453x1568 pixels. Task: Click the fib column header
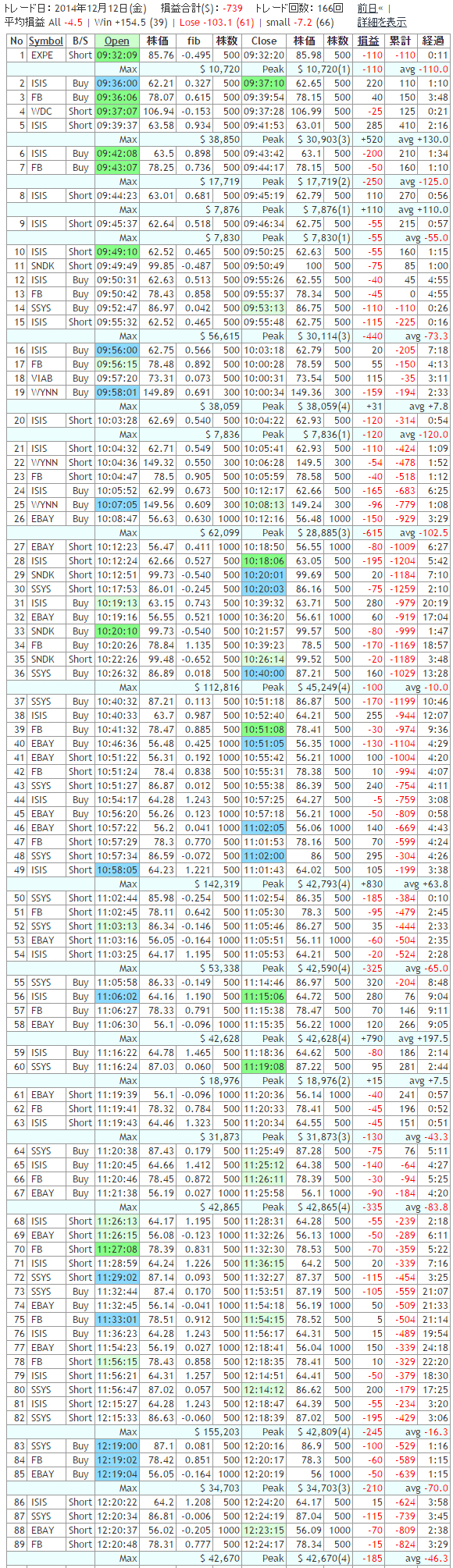tap(194, 41)
